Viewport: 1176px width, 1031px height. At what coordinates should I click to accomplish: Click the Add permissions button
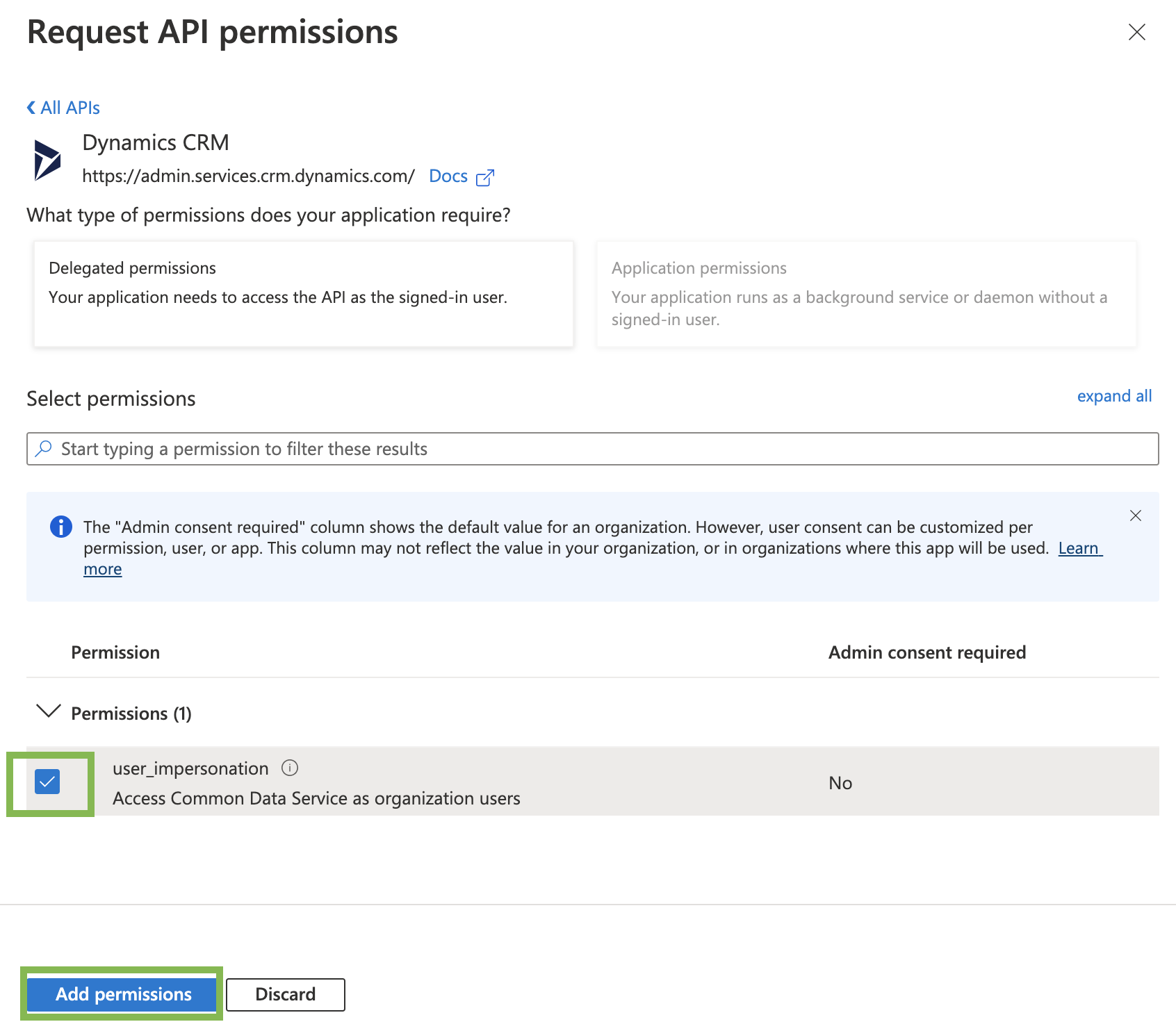coord(123,994)
